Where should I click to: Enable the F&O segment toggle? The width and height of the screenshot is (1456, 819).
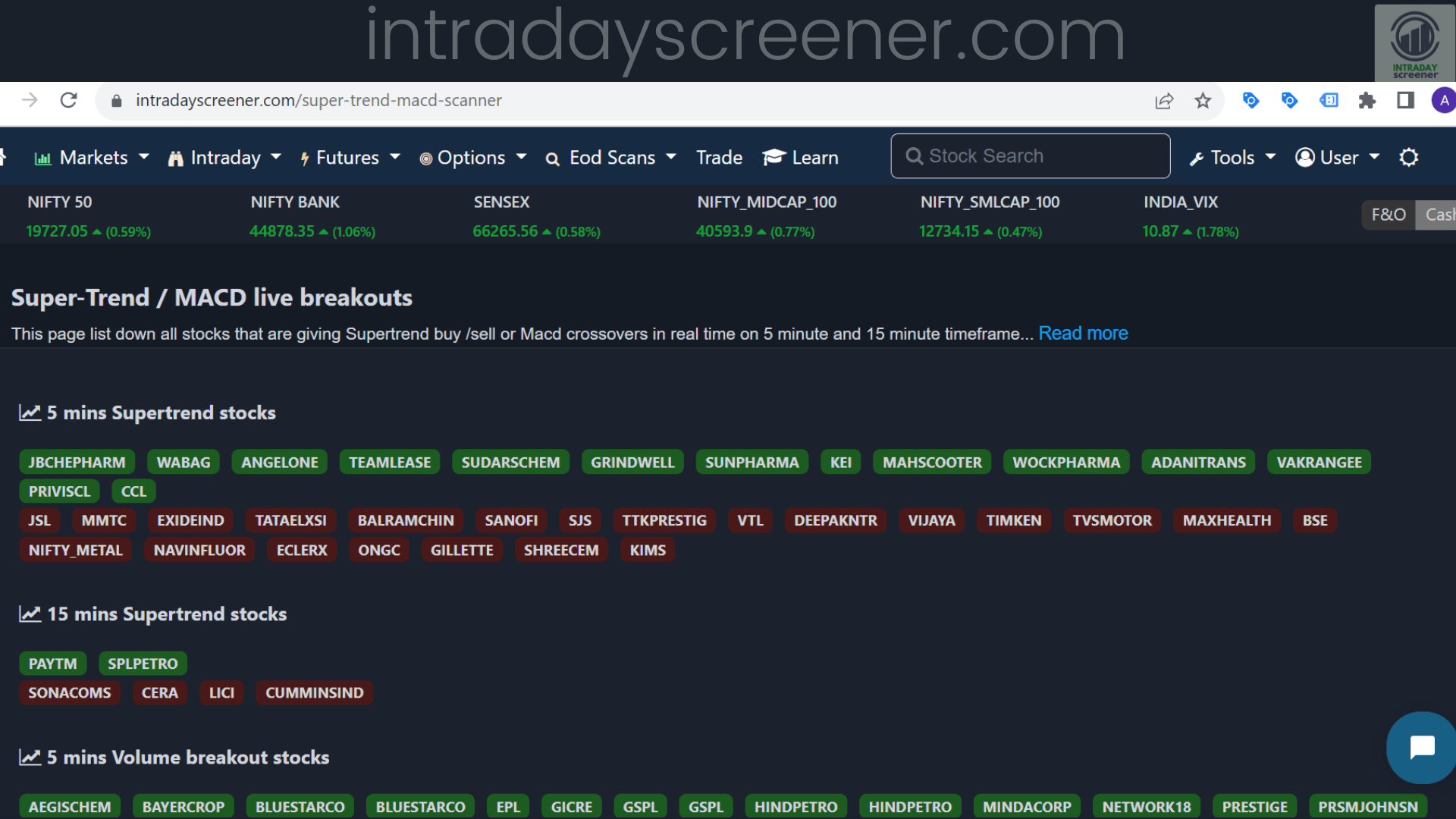click(x=1388, y=215)
